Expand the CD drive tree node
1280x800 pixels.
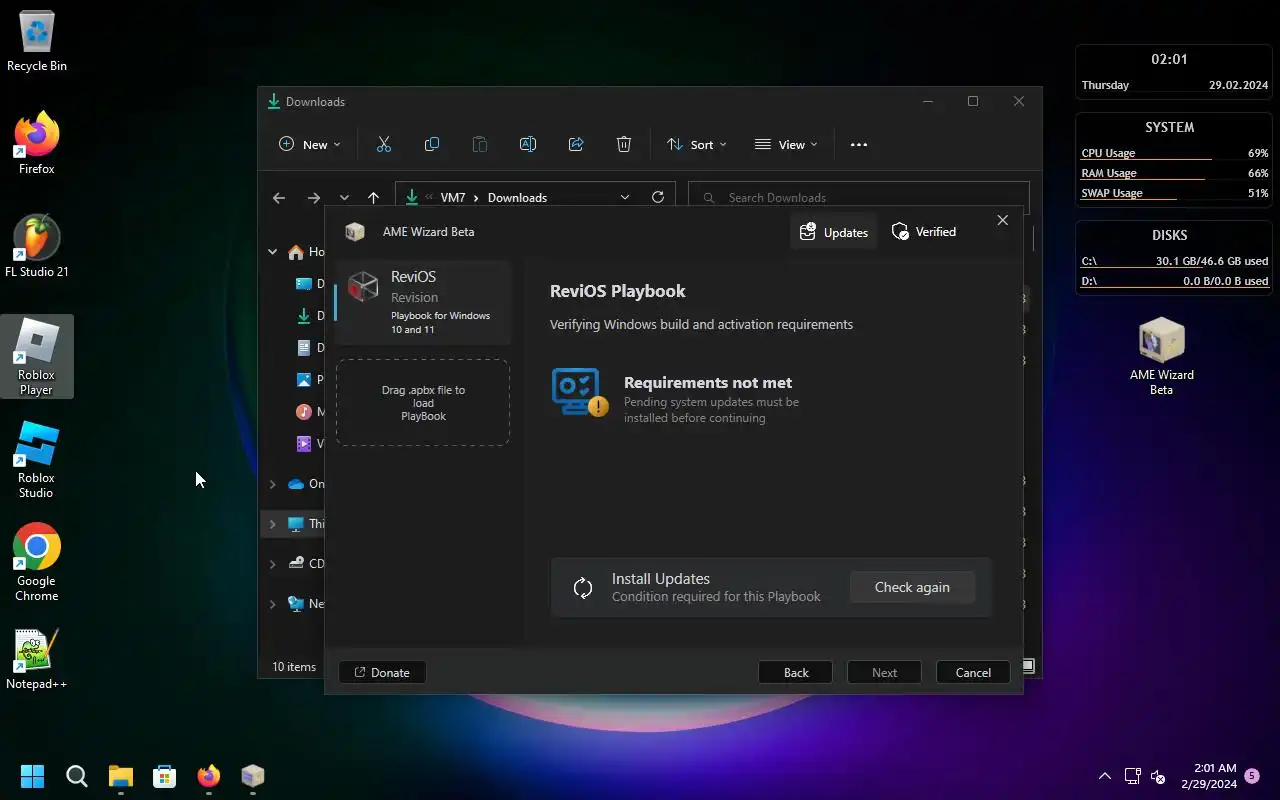[x=272, y=564]
